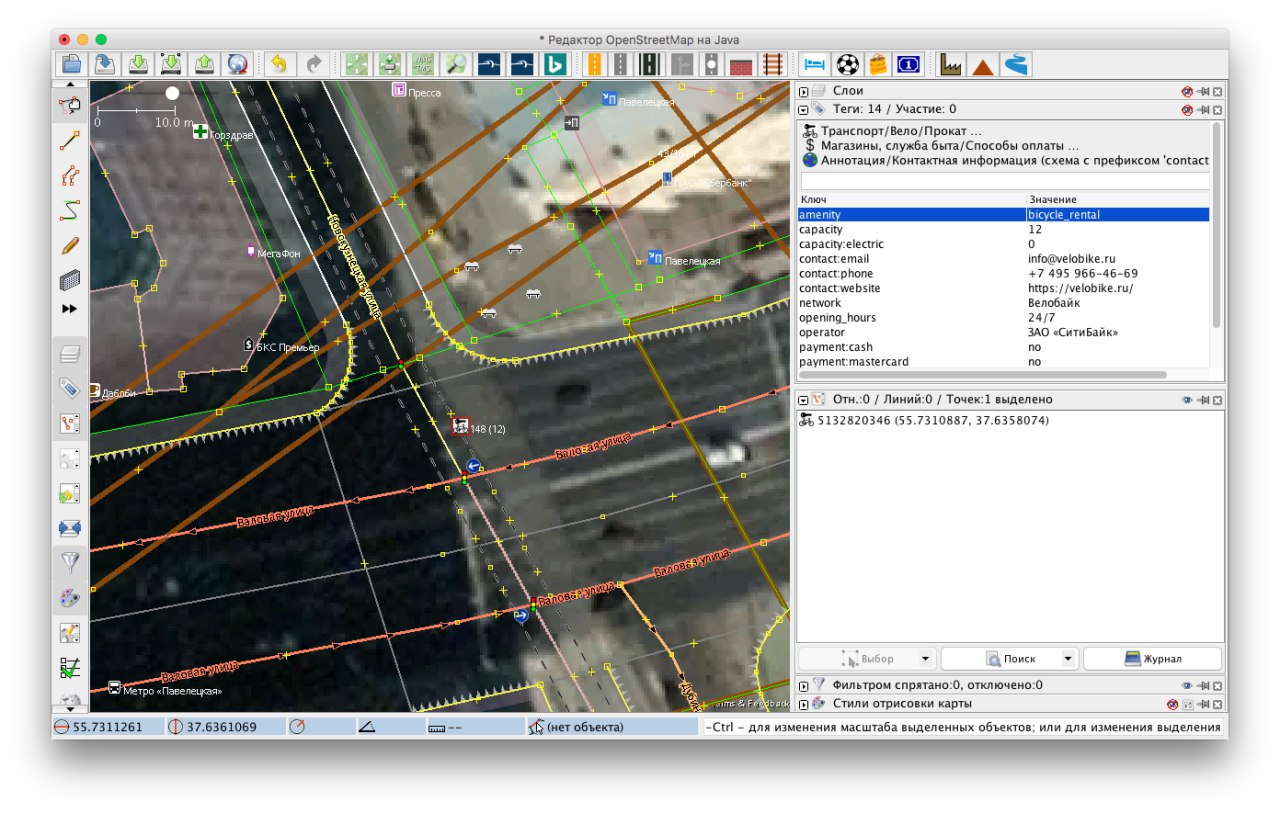Expand the Стили отрисовки карты panel
Viewport: 1280px width, 813px height.
point(804,704)
